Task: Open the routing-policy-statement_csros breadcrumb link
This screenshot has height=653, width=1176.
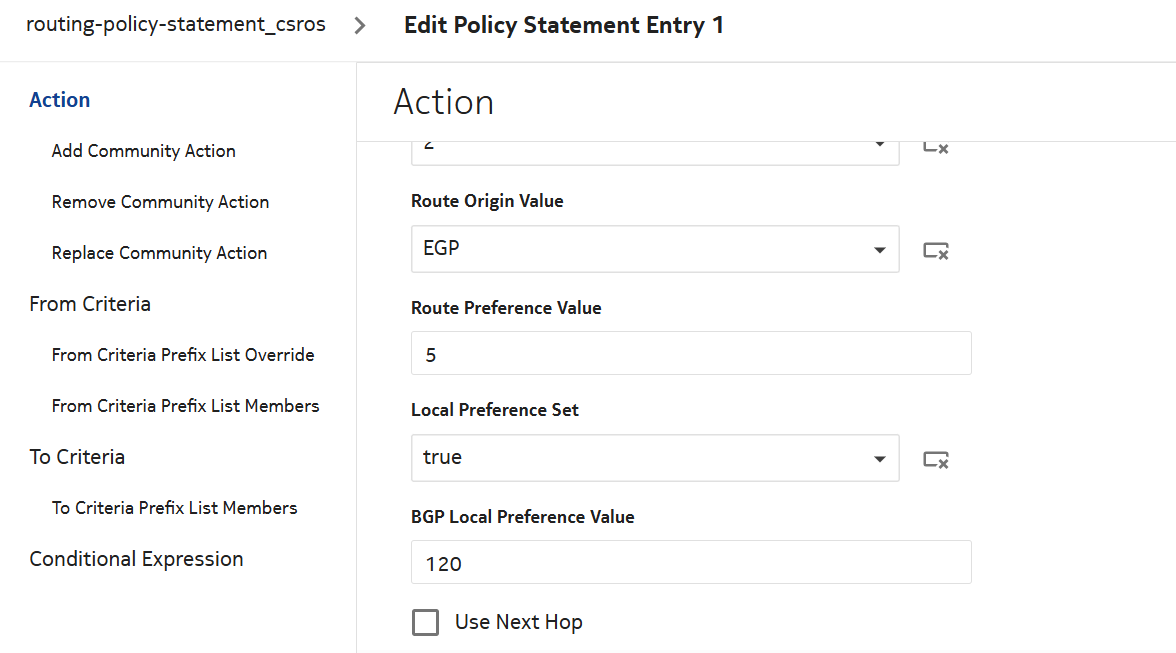Action: pos(176,25)
